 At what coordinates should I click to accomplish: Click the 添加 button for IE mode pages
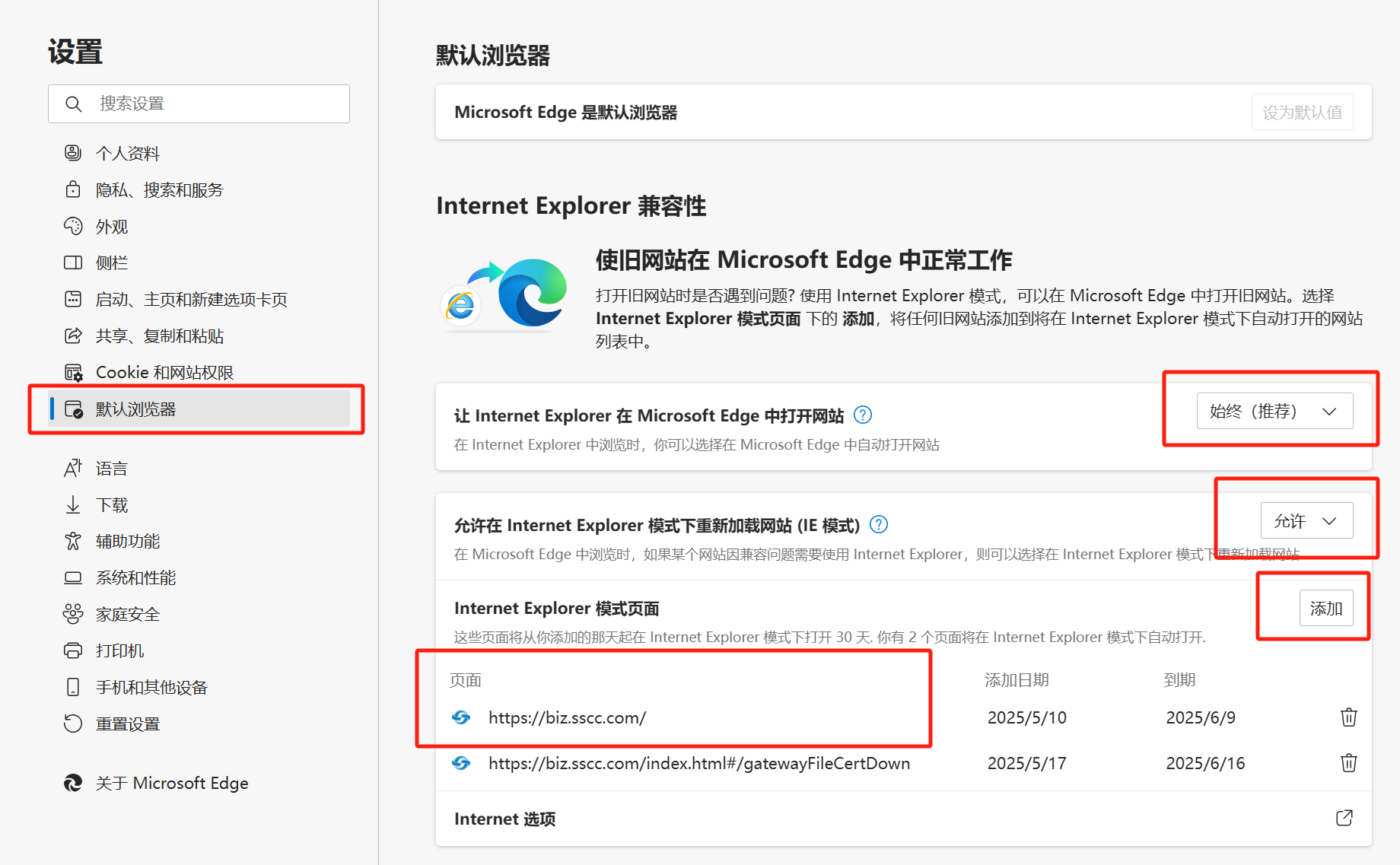[x=1325, y=608]
